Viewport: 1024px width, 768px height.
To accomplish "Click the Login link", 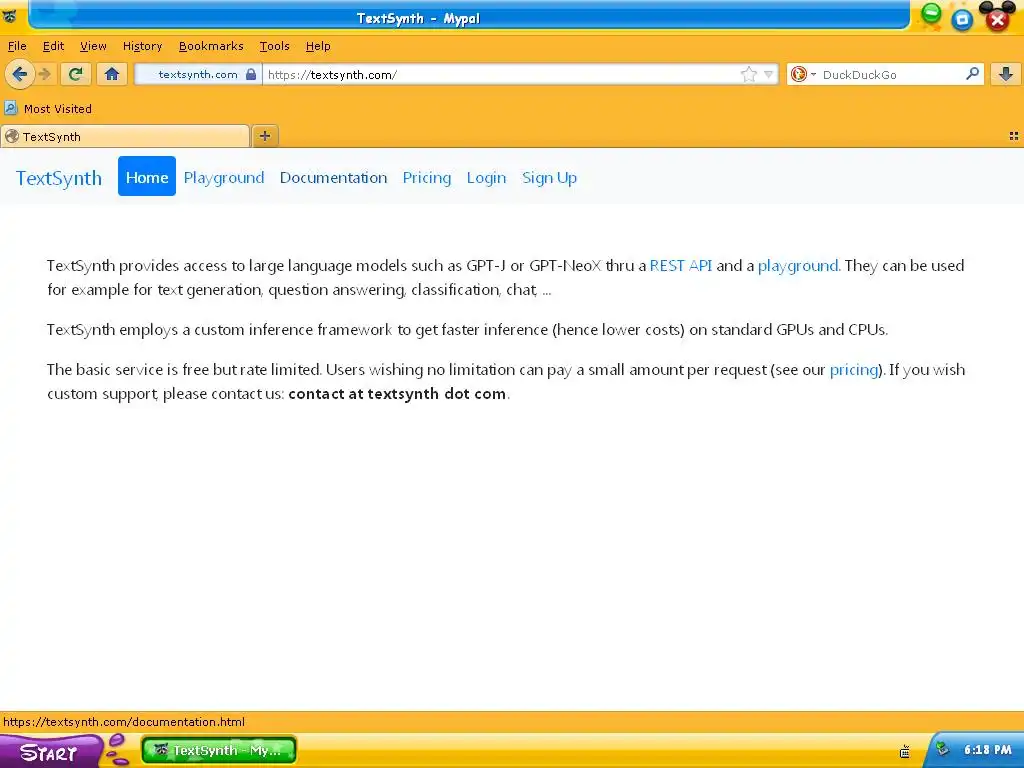I will click(486, 178).
